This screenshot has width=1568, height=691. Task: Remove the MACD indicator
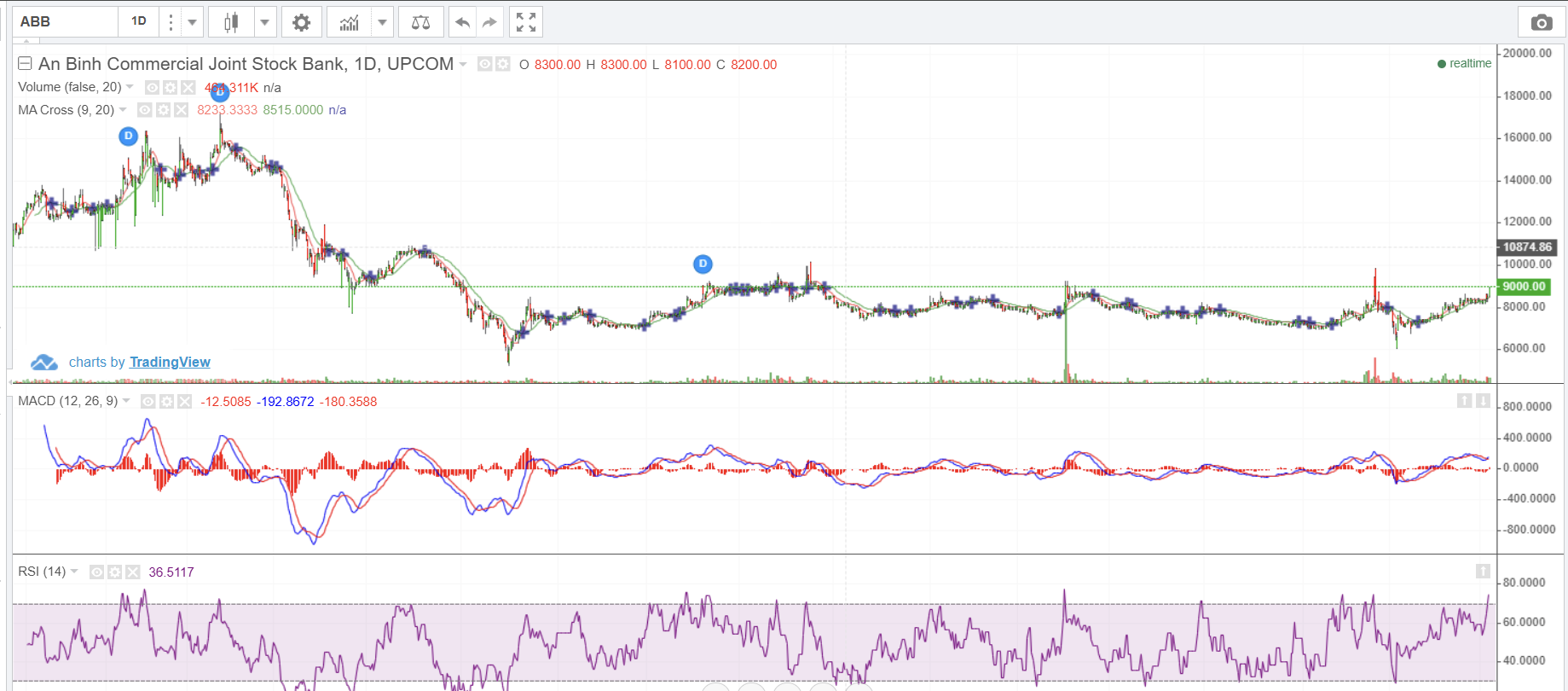tap(184, 402)
